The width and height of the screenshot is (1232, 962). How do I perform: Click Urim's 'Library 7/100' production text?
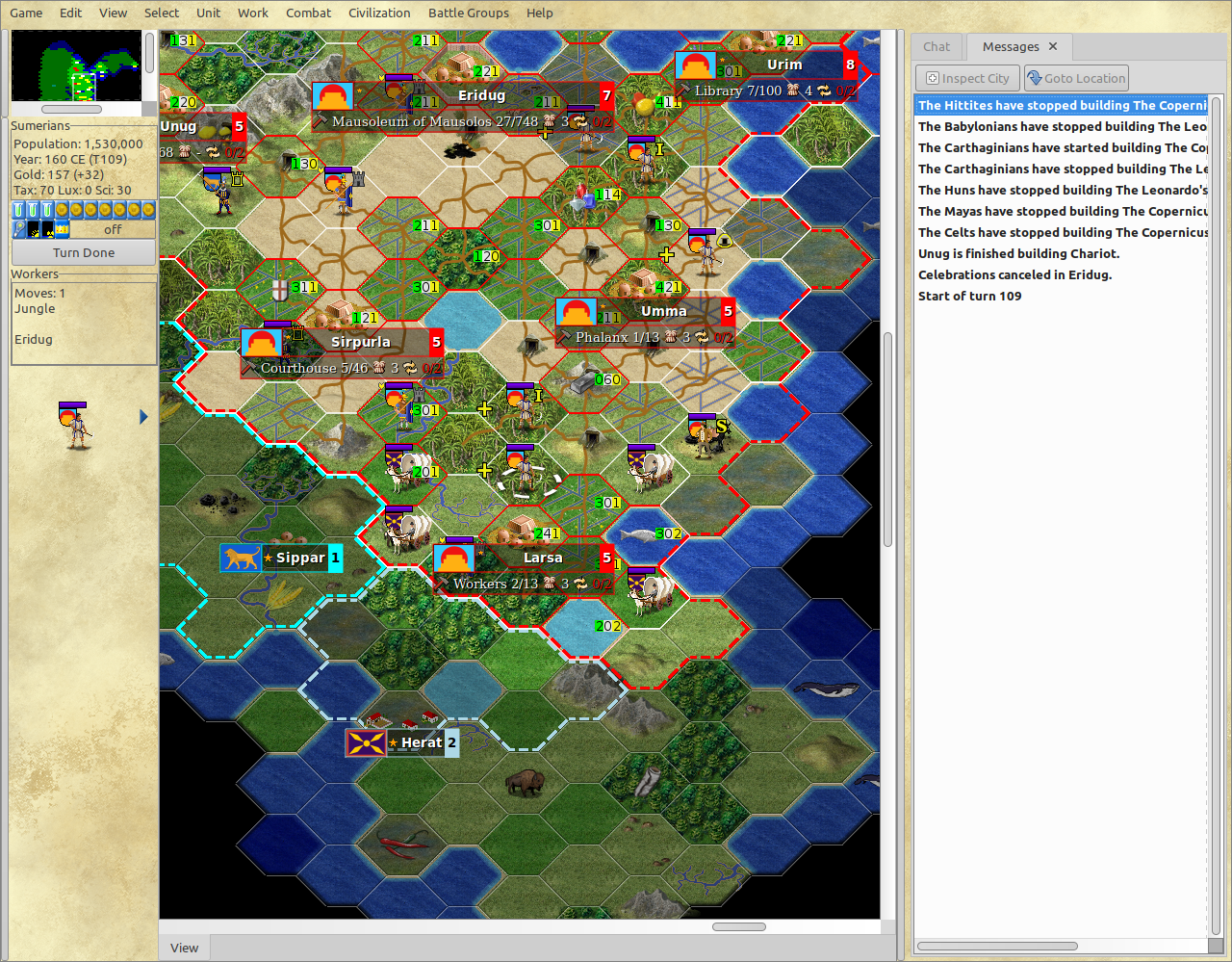pyautogui.click(x=737, y=91)
